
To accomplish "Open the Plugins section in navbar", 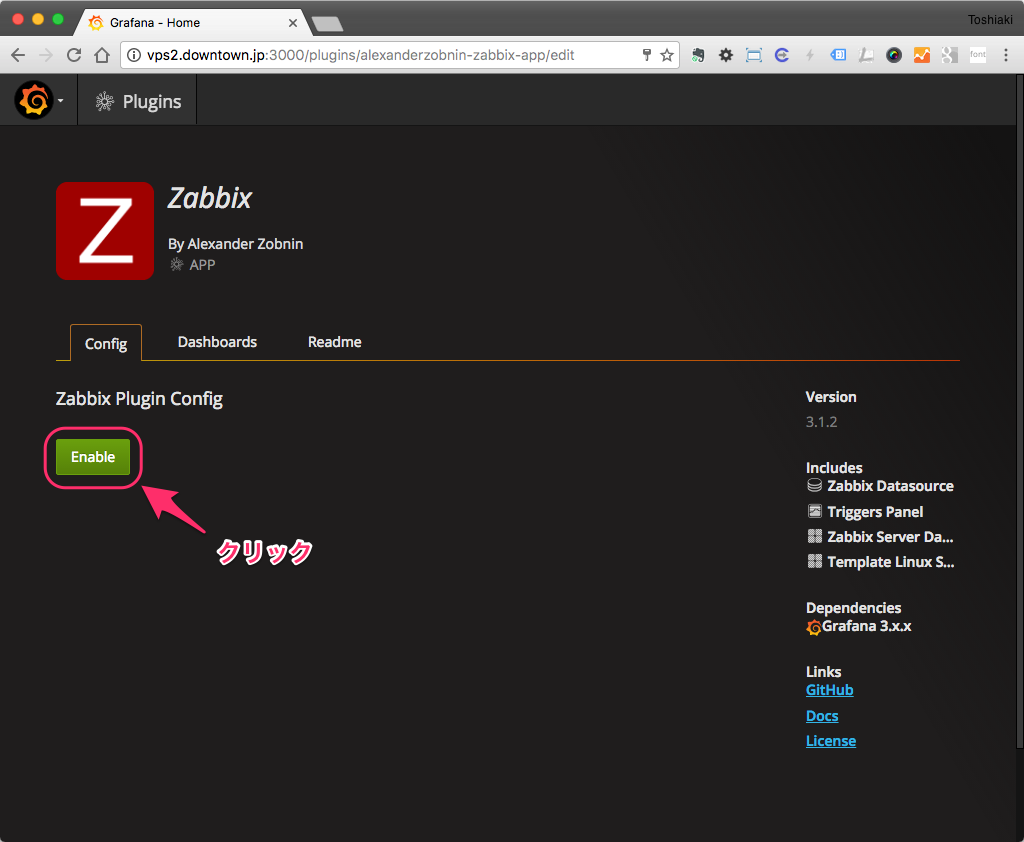I will click(x=138, y=101).
